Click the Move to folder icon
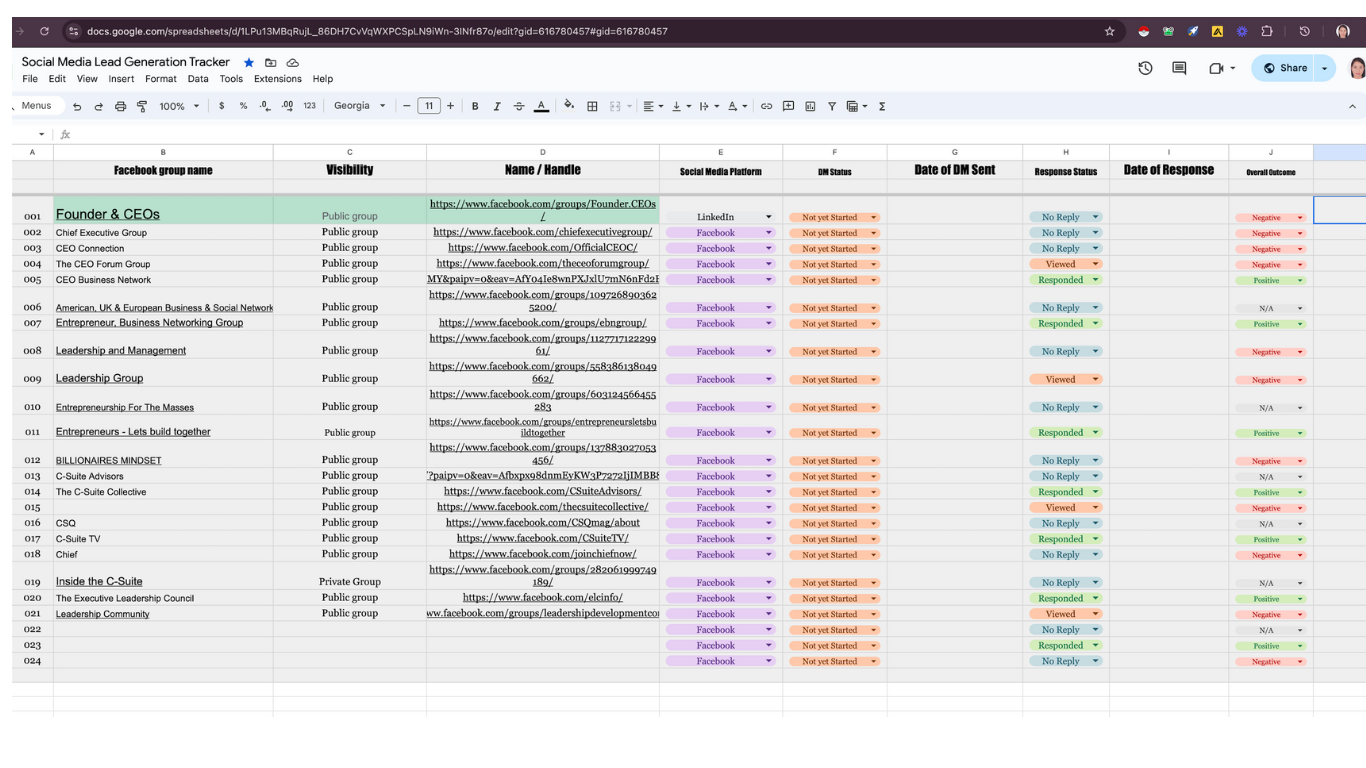 (271, 62)
